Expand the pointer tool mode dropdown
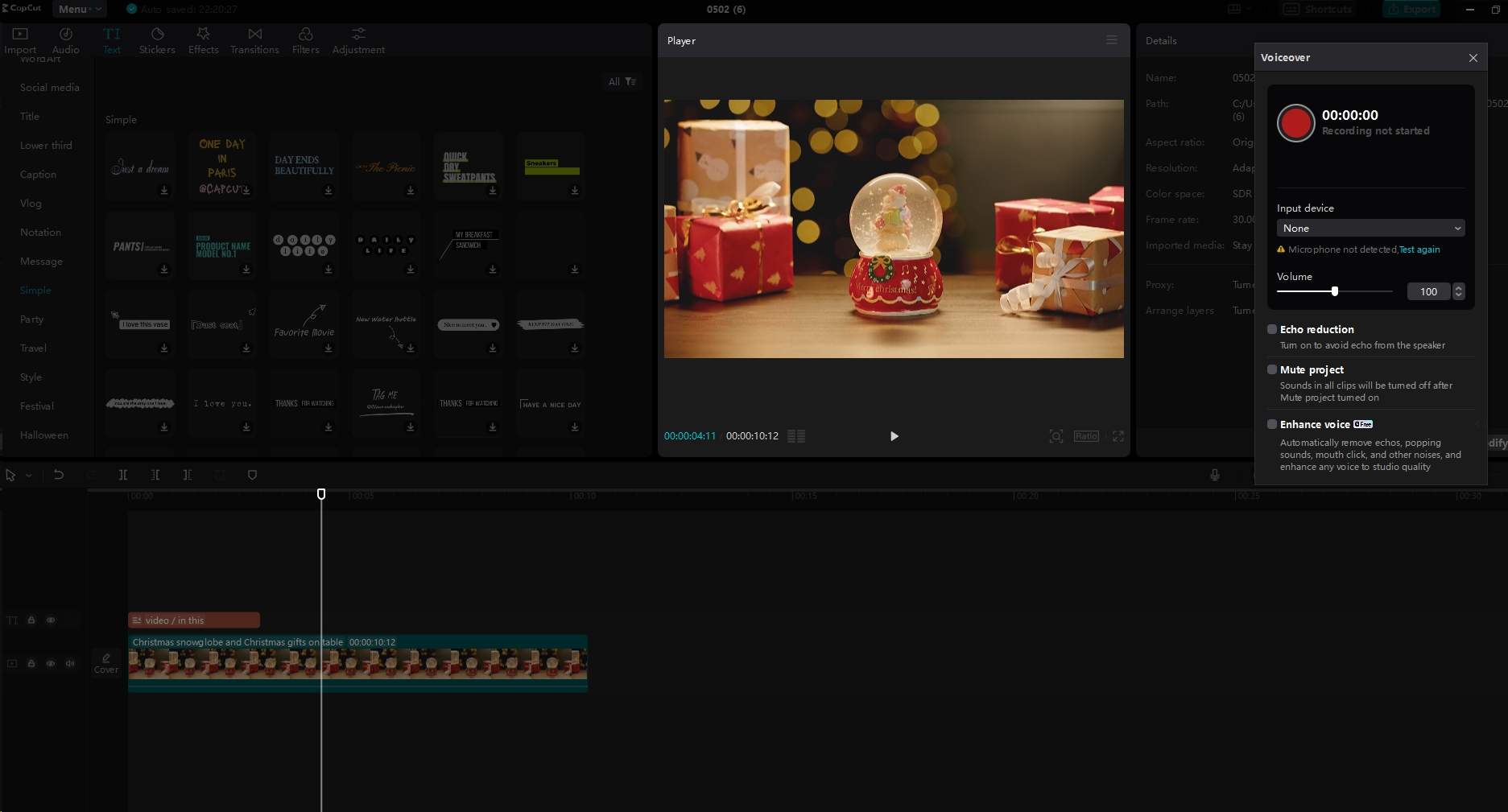This screenshot has width=1508, height=812. tap(29, 475)
